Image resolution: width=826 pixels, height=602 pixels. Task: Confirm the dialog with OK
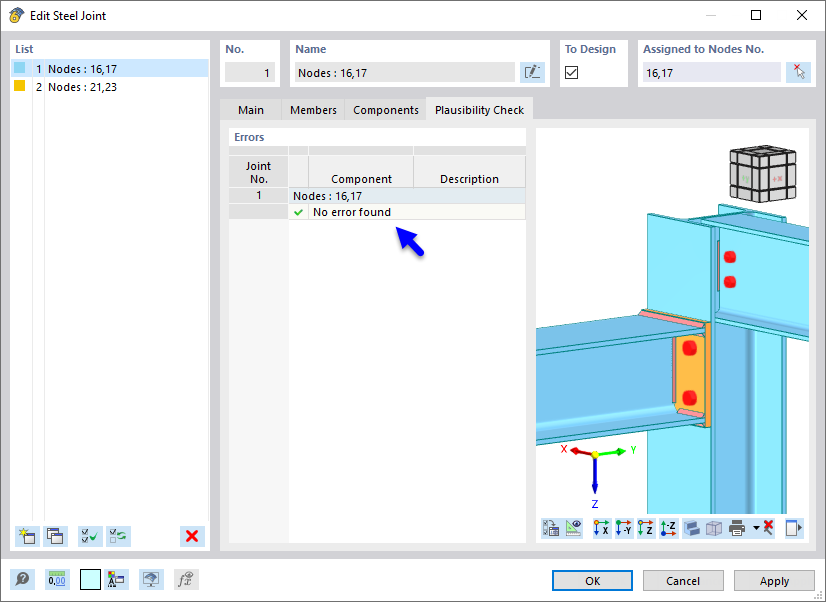coord(592,580)
